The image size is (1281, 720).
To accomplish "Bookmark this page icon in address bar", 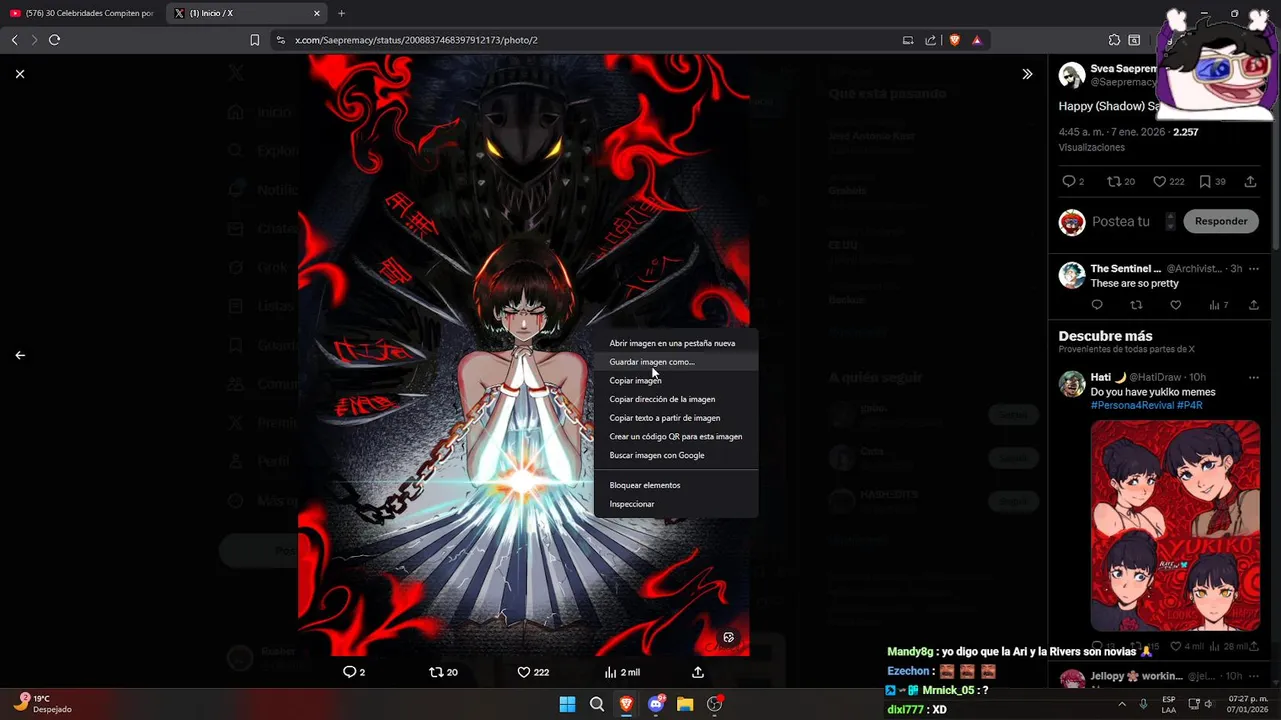I will coord(255,40).
